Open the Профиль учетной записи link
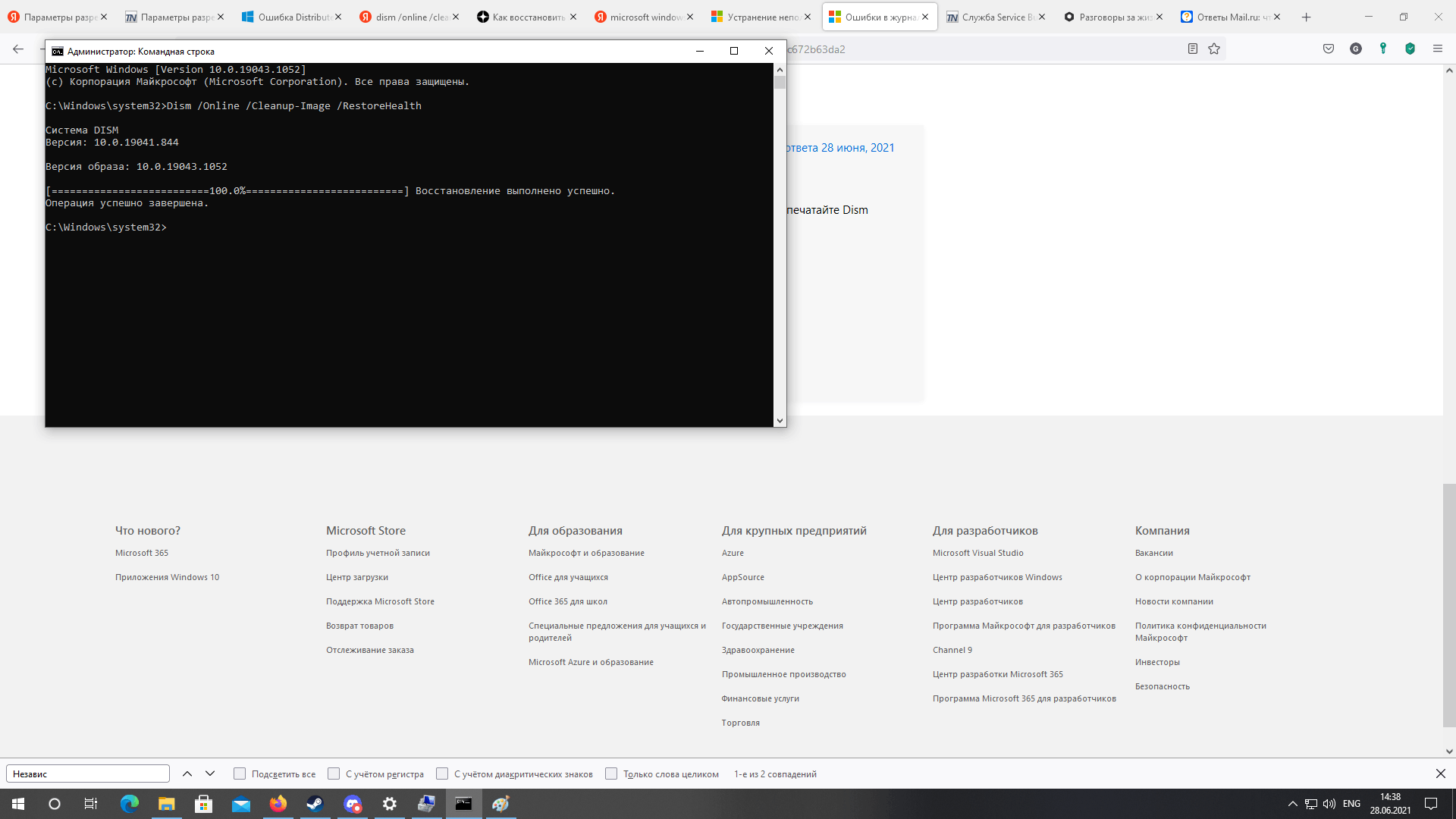 (378, 553)
